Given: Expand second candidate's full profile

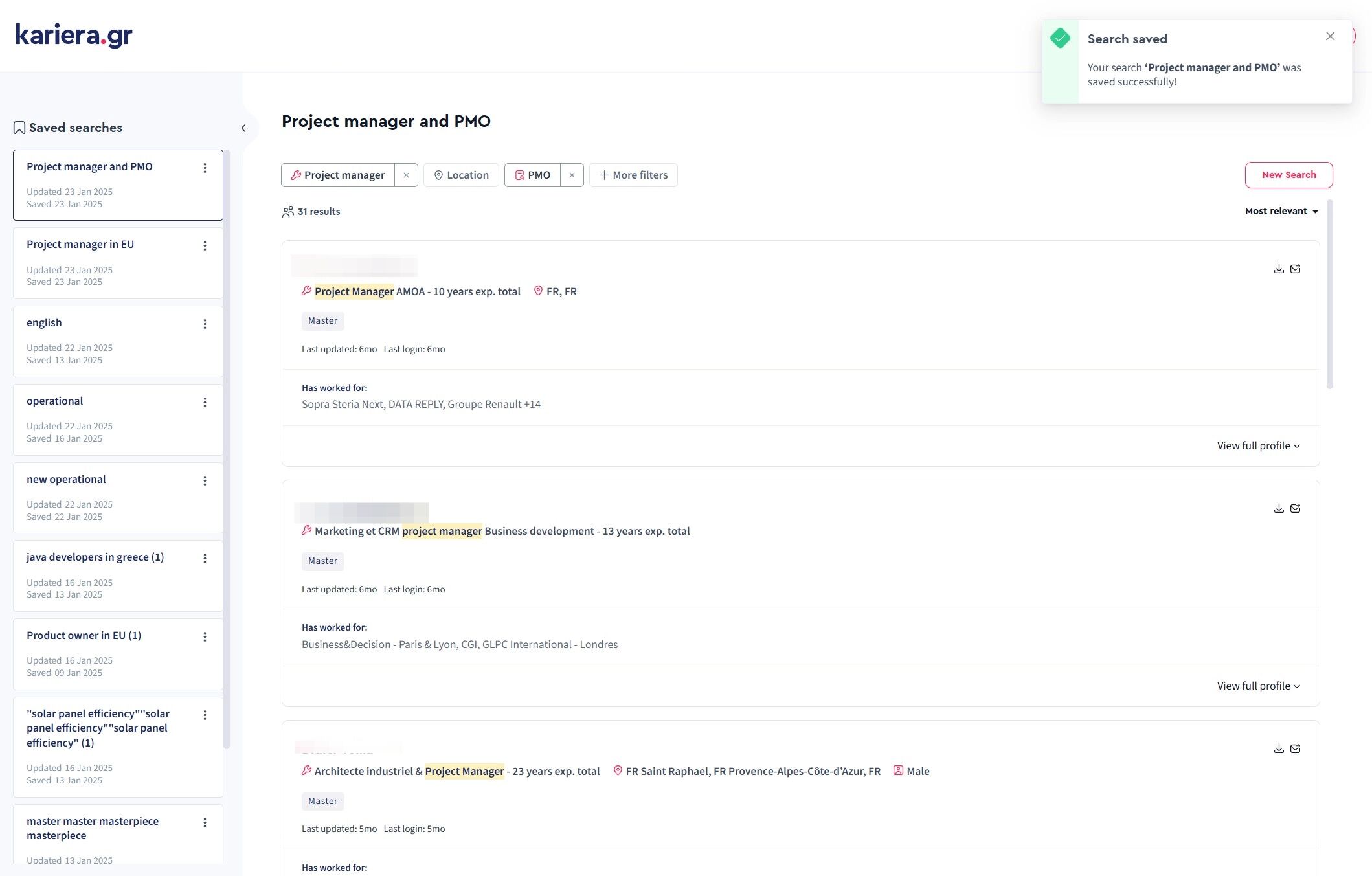Looking at the screenshot, I should 1257,686.
